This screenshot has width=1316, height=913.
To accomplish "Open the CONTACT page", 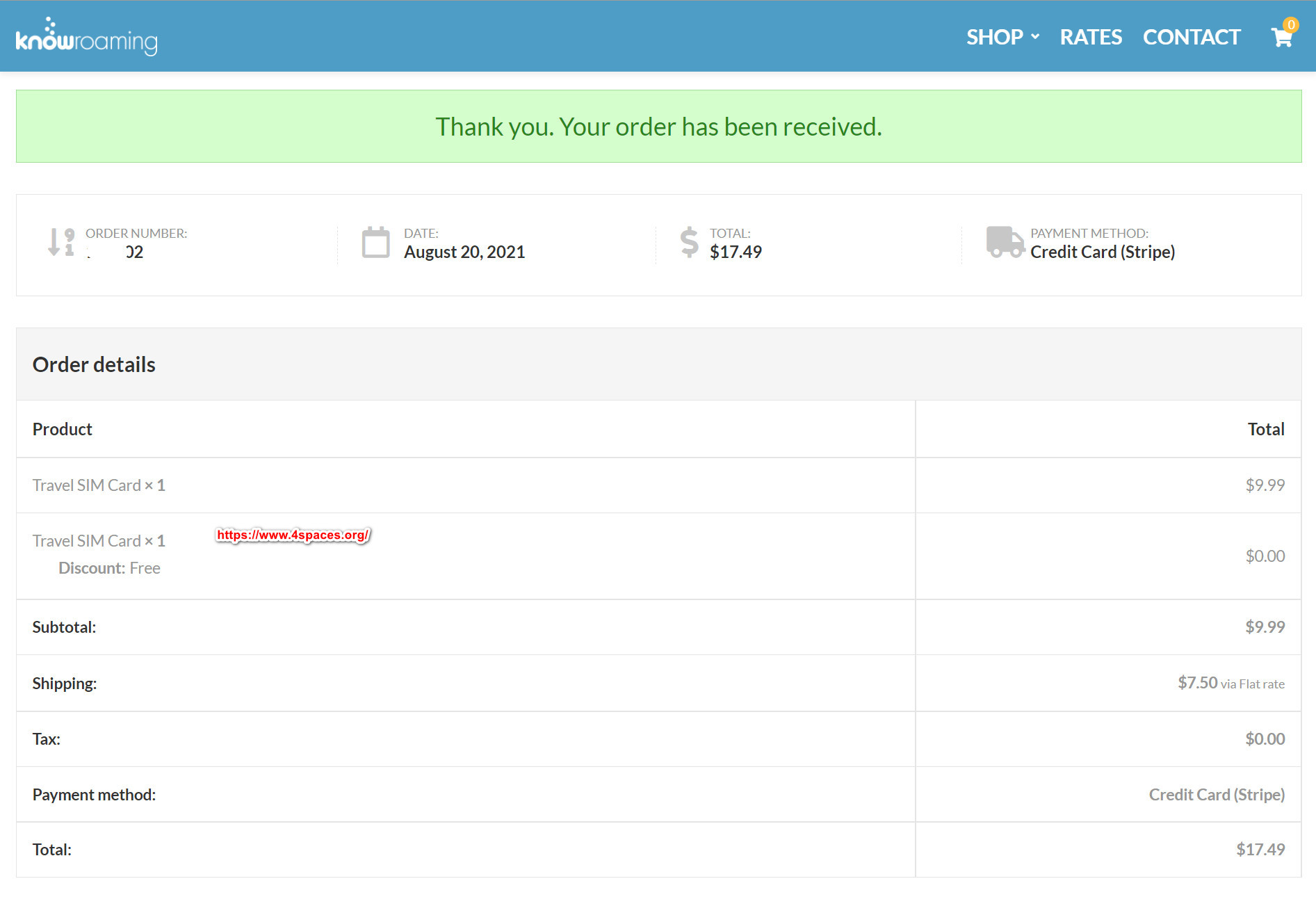I will coord(1192,37).
